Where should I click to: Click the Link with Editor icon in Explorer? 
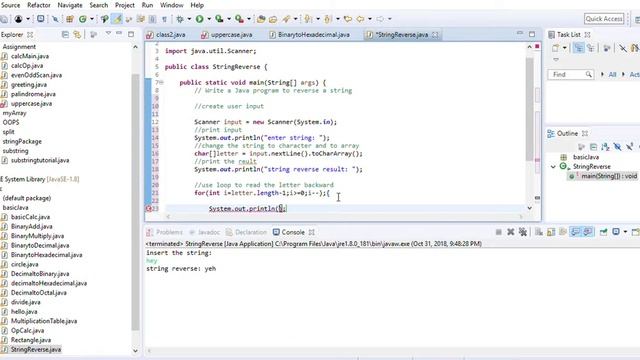(x=77, y=35)
